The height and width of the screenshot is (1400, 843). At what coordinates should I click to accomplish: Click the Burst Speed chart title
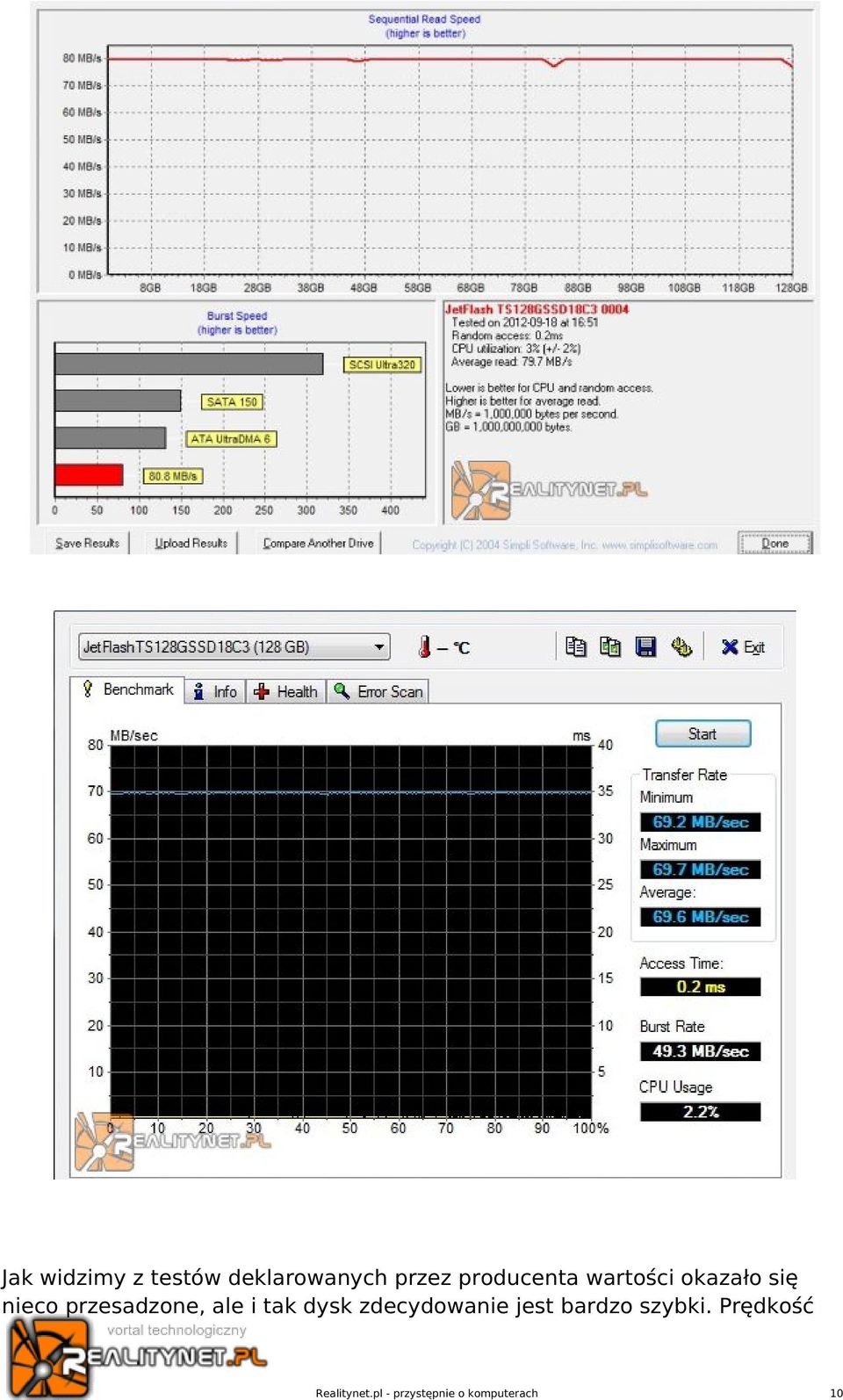[x=237, y=315]
